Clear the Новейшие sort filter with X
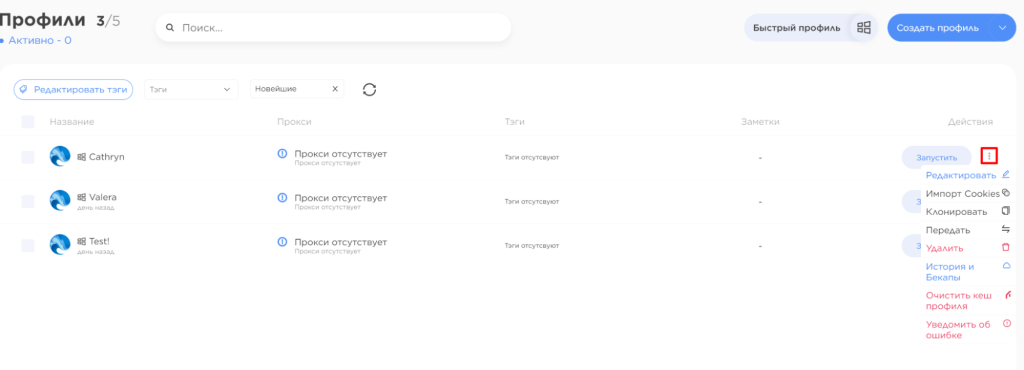The width and height of the screenshot is (1024, 370). tap(335, 89)
